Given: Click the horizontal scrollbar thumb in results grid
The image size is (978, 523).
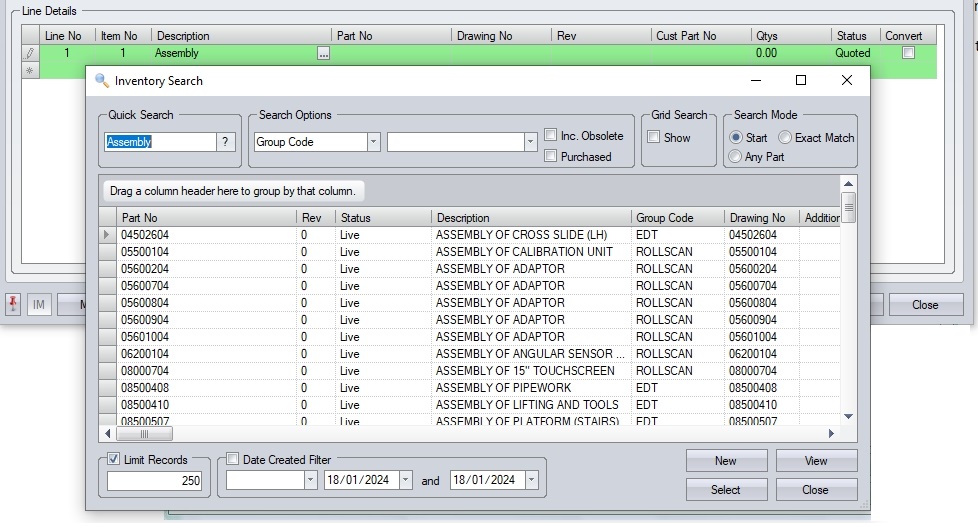Looking at the screenshot, I should tap(144, 434).
